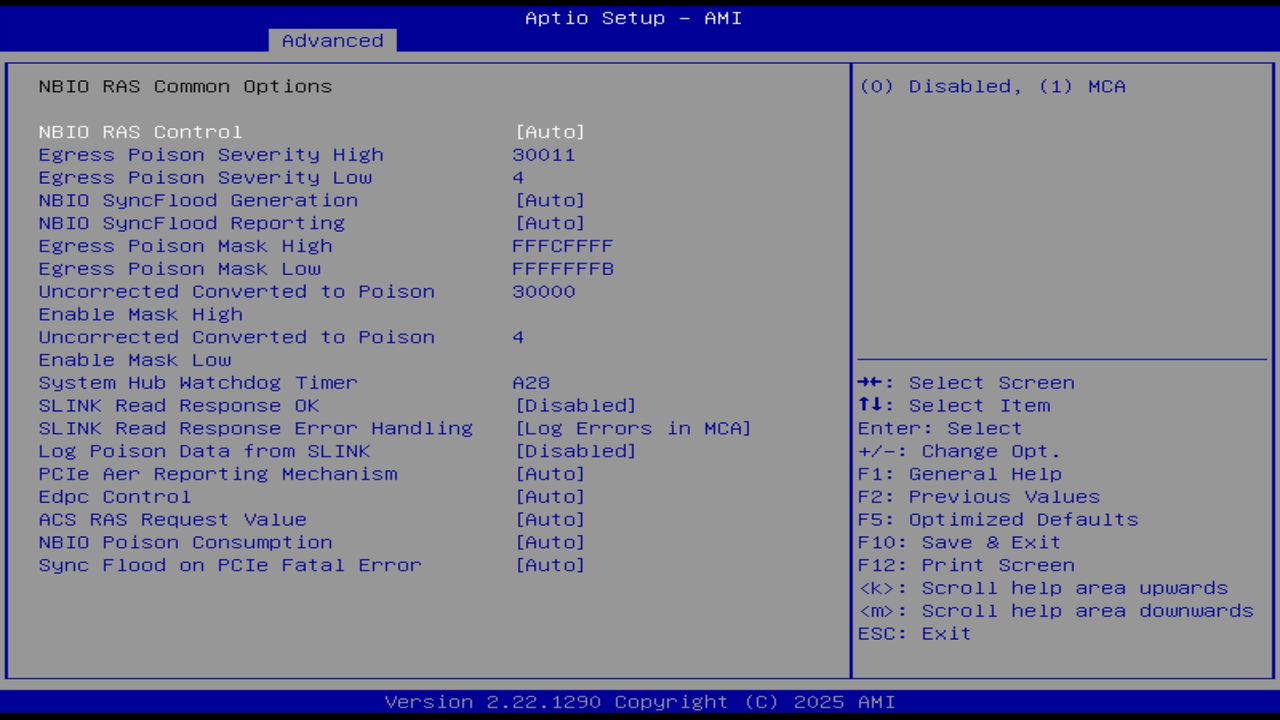The width and height of the screenshot is (1280, 720).
Task: Select Egress Poison Severity High label
Action: [x=211, y=155]
